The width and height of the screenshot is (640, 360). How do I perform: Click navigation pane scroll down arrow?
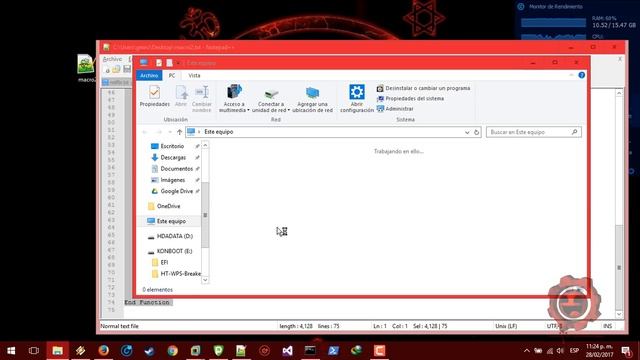click(x=205, y=280)
